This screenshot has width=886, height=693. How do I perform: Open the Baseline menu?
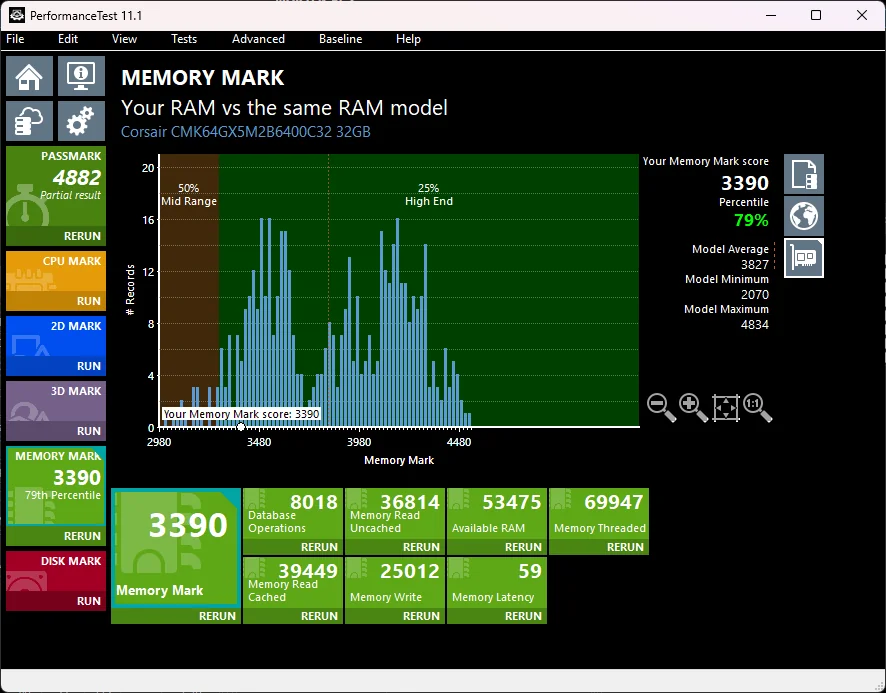click(x=341, y=39)
